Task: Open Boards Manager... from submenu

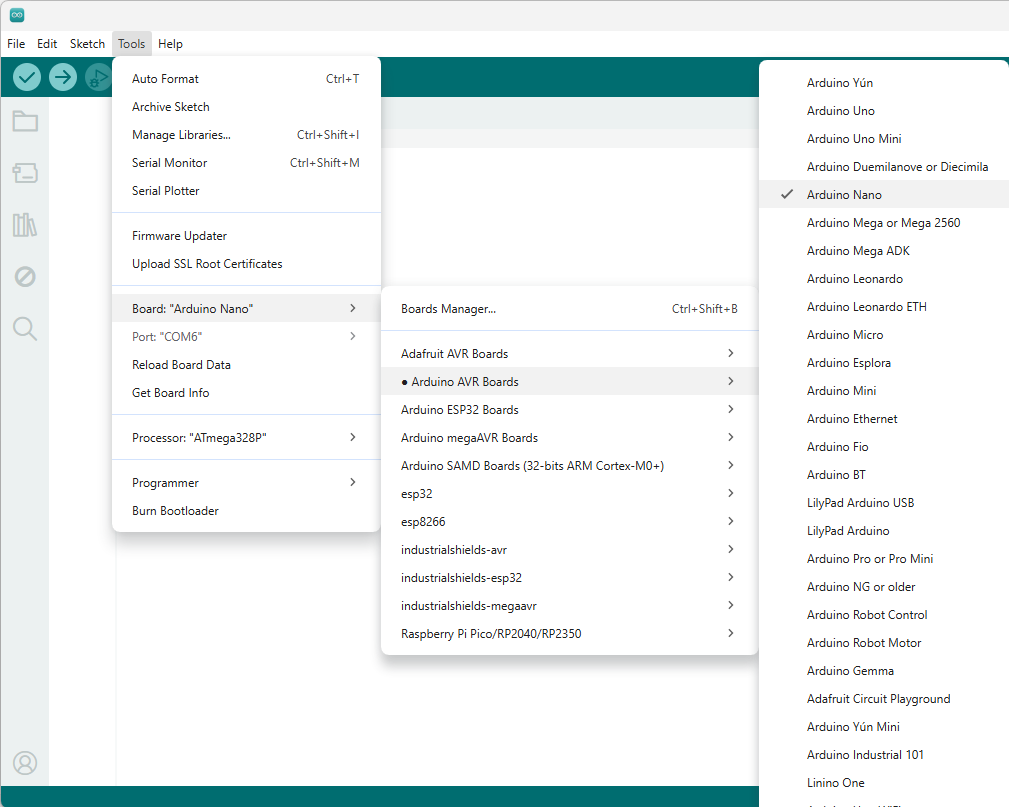Action: pos(569,309)
